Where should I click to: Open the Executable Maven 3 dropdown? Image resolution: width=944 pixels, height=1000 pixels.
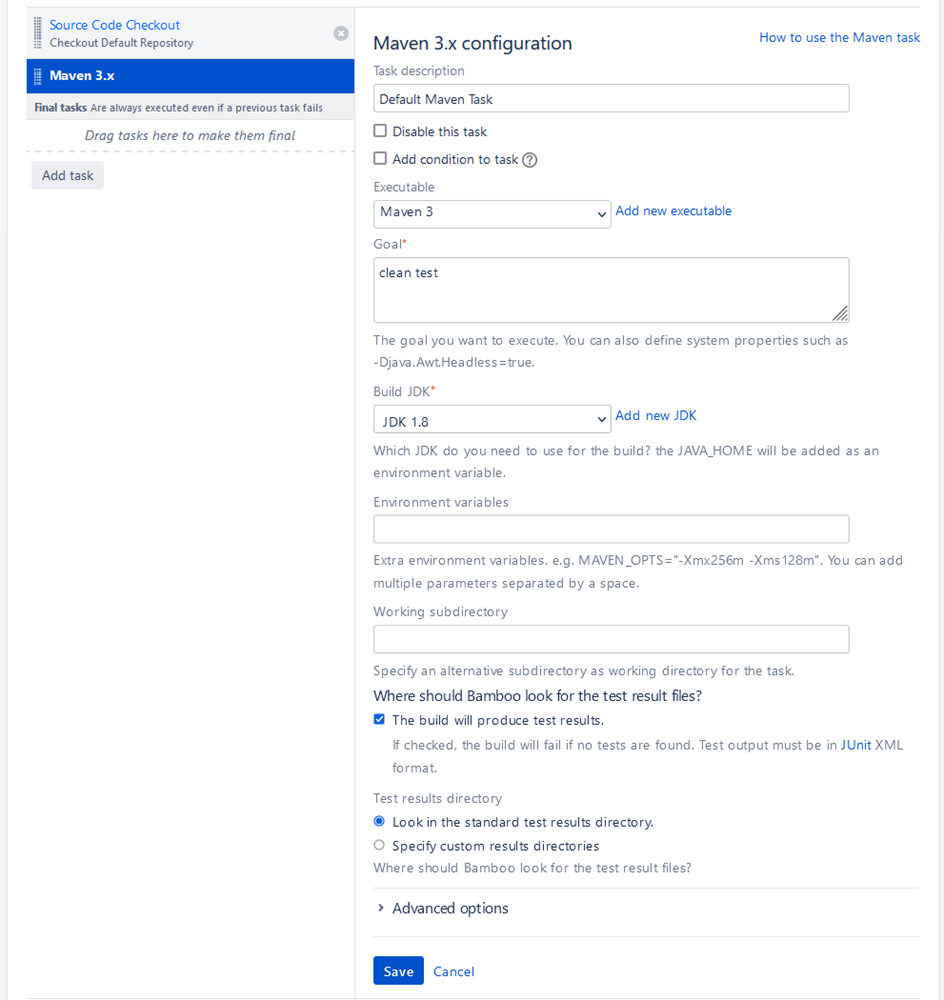tap(491, 213)
